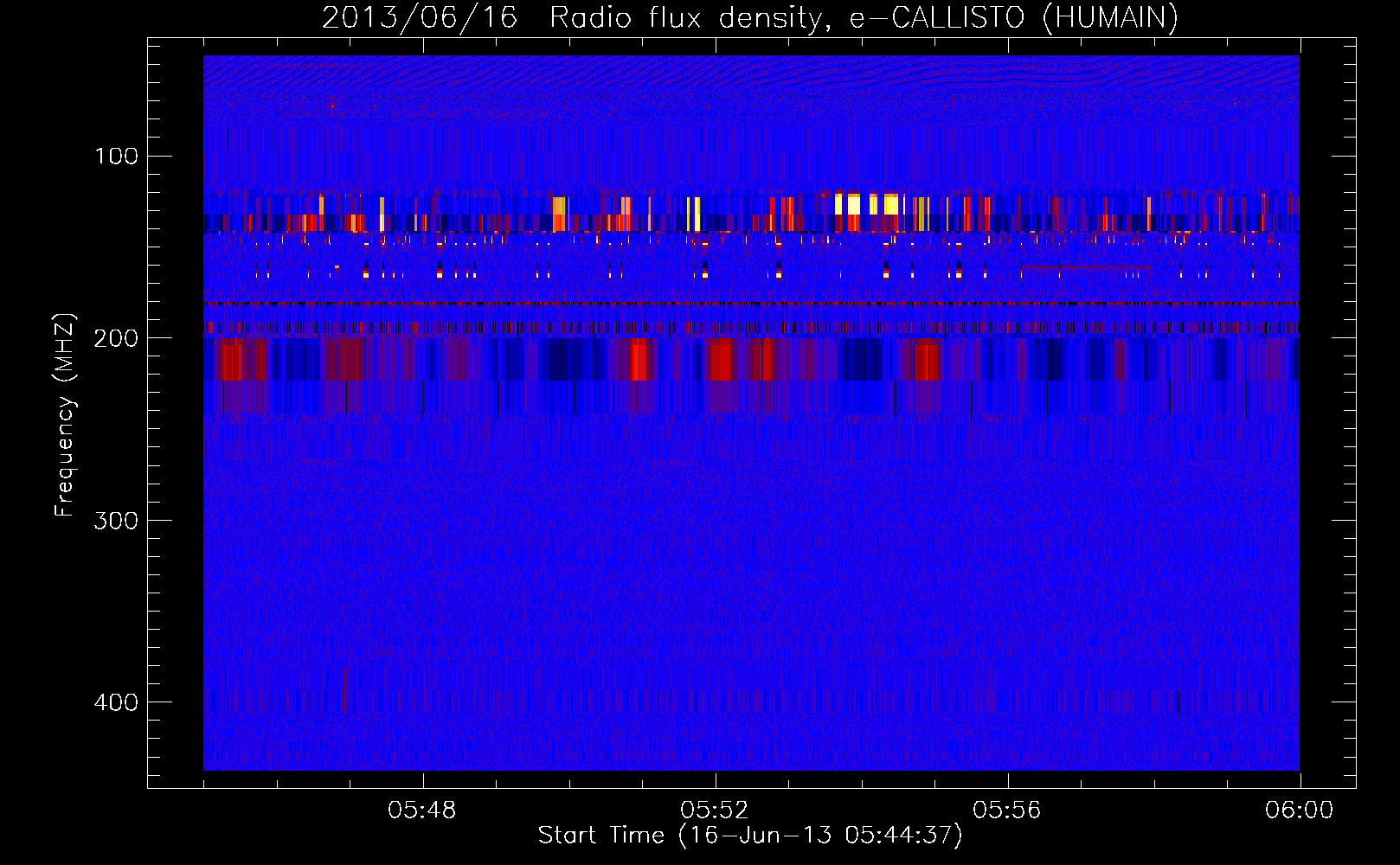1400x865 pixels.
Task: Click the 'Start Time (16-Jun-13 05:44:37)' label
Action: (x=749, y=836)
